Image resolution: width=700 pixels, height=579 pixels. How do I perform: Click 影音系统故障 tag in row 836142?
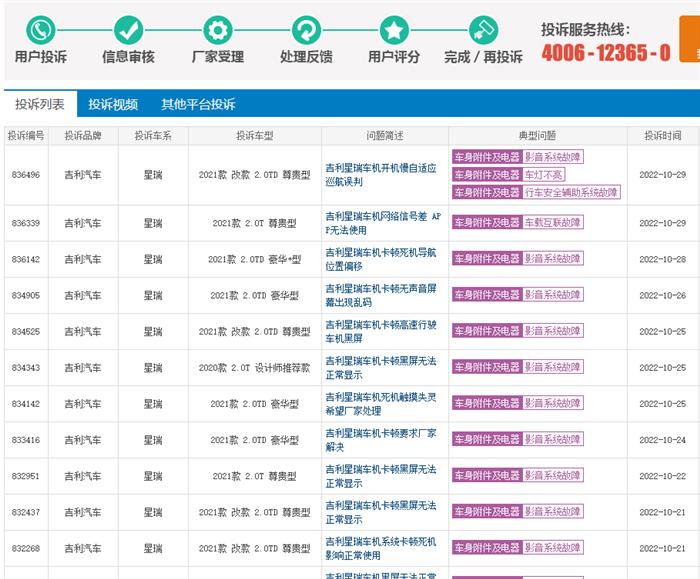553,258
